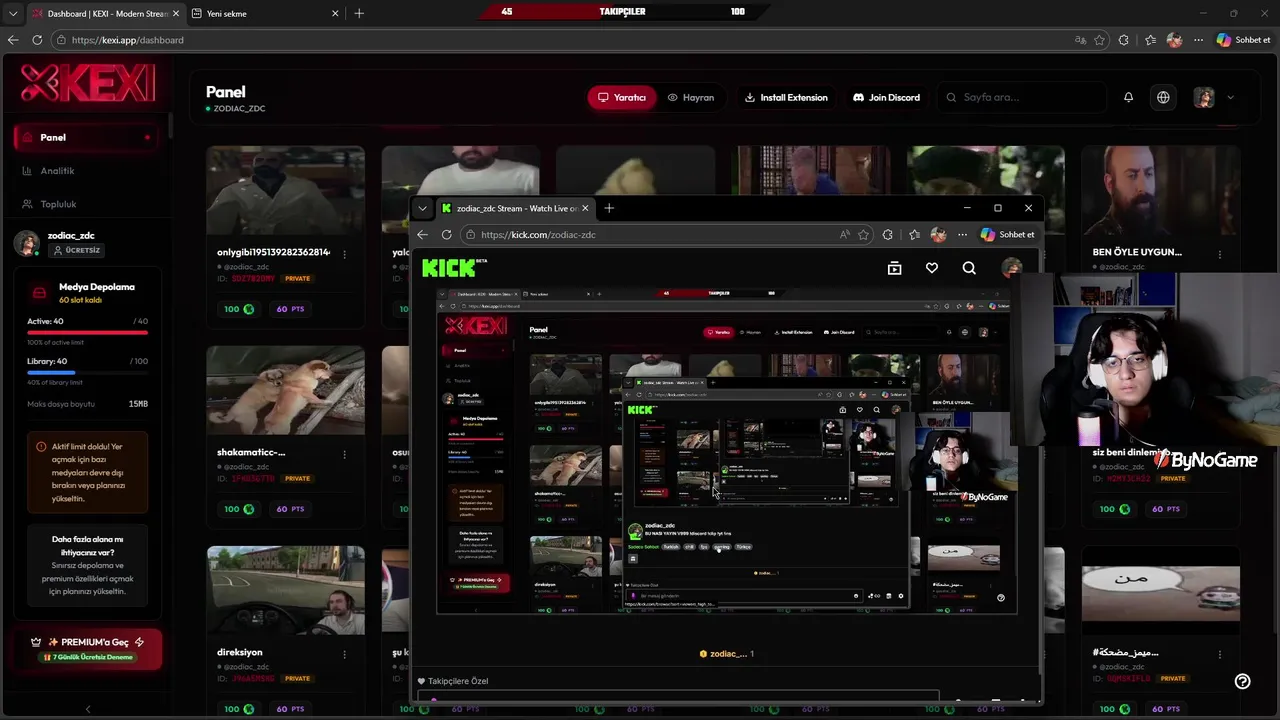Click 100 coin badge on direksiyon card
The image size is (1280, 720).
(239, 709)
